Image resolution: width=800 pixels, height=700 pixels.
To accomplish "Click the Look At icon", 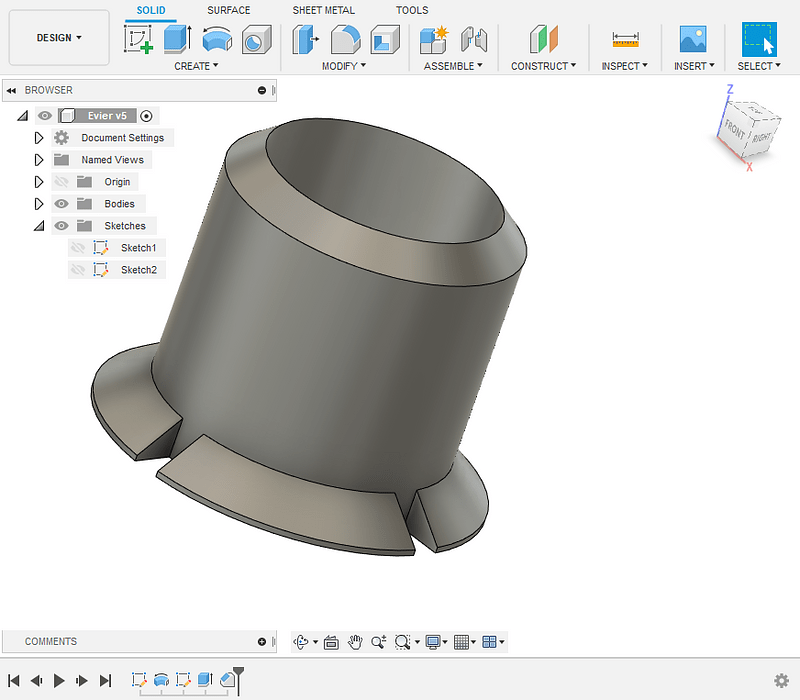I will pyautogui.click(x=331, y=642).
